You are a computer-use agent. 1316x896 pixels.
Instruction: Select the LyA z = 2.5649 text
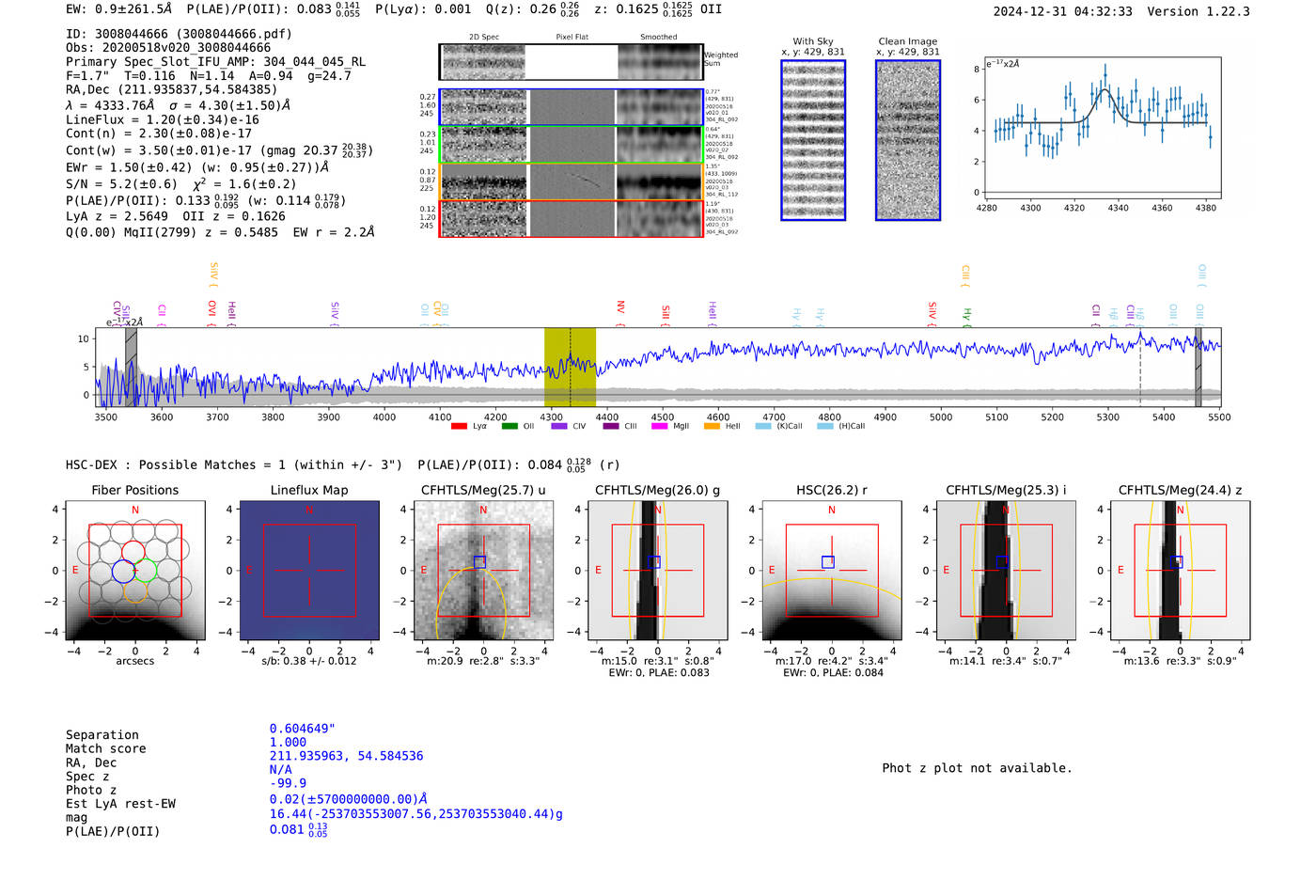(x=116, y=216)
